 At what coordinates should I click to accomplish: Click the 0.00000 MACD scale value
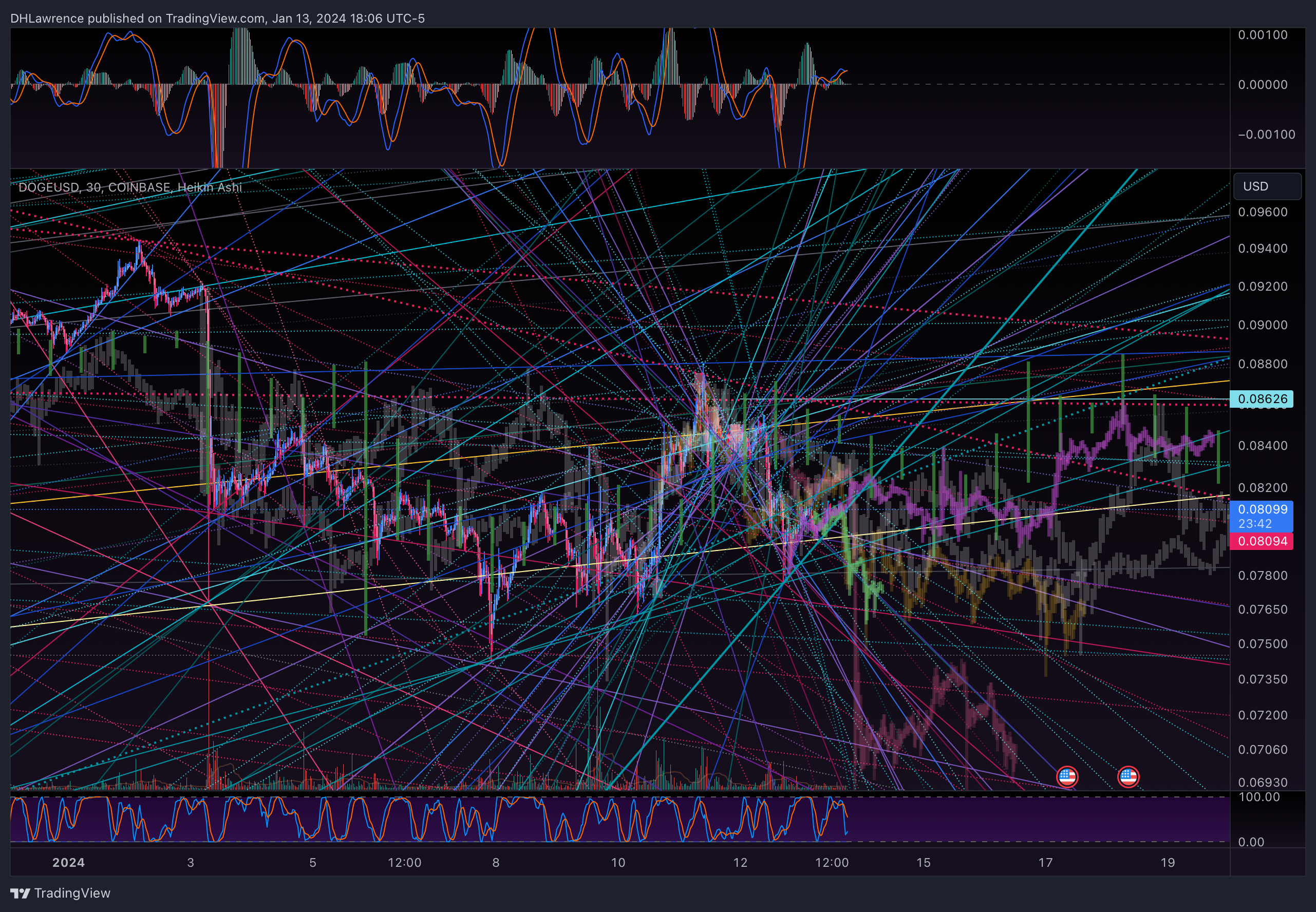[x=1263, y=85]
